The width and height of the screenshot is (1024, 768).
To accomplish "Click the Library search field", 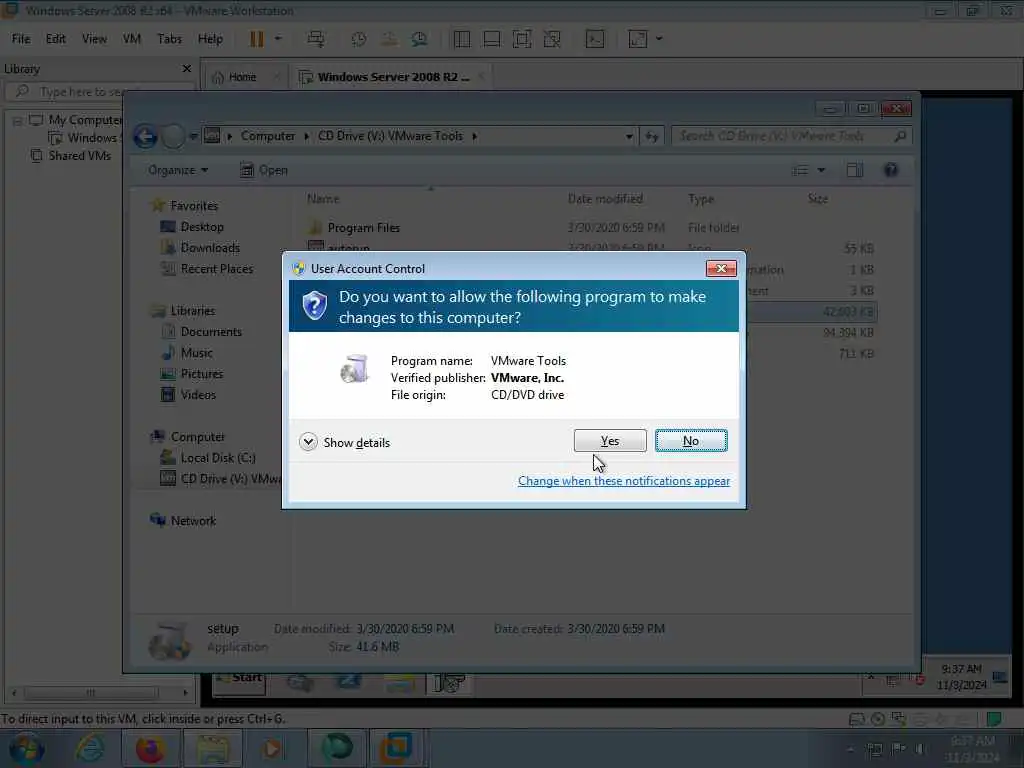I will (101, 91).
